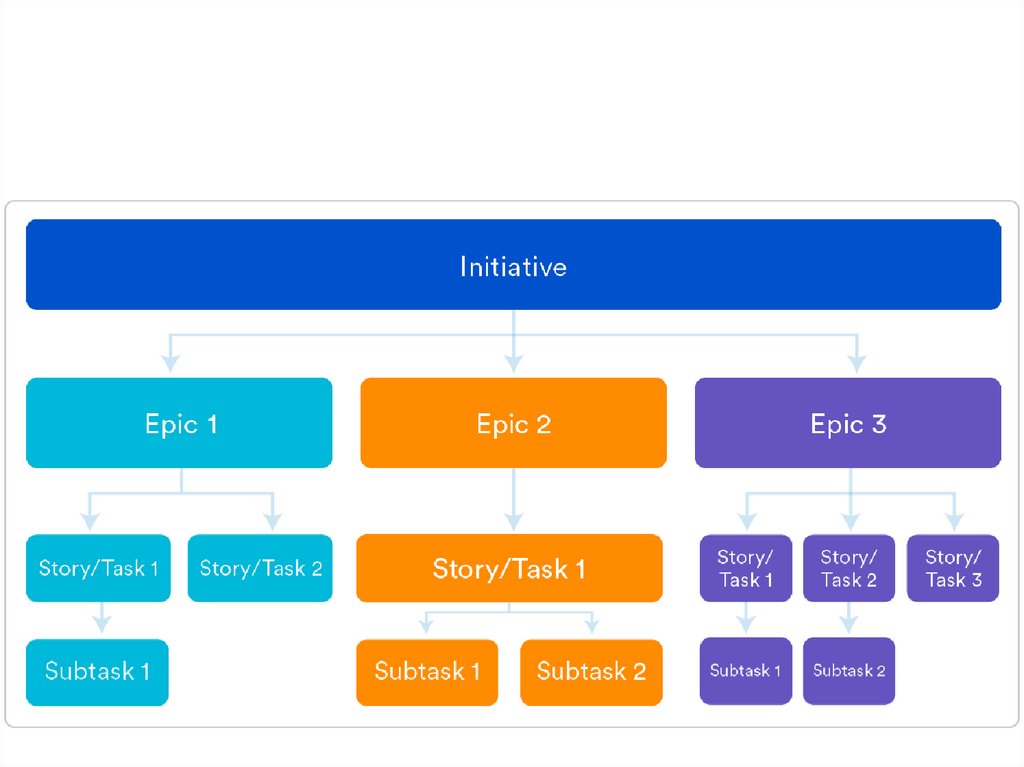Viewport: 1024px width, 767px height.
Task: Select the orange Epic 2 box
Action: point(513,423)
